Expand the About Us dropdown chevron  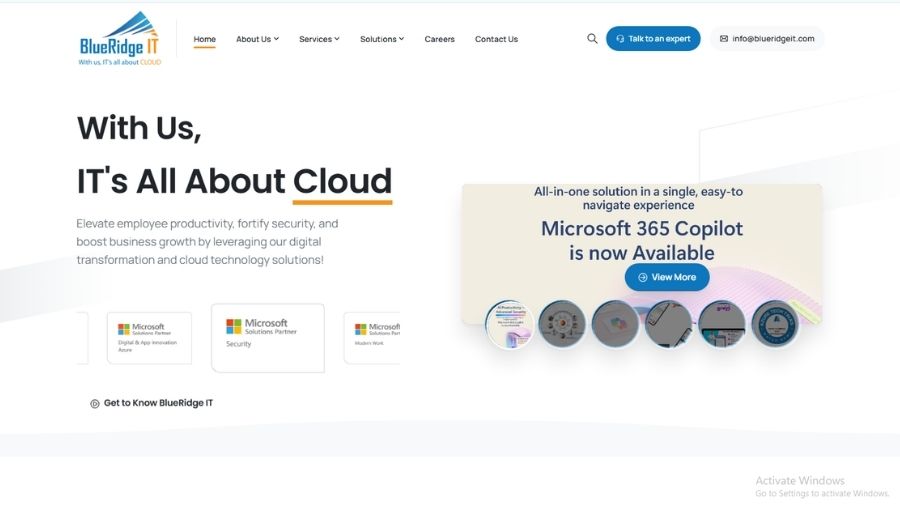click(x=276, y=39)
